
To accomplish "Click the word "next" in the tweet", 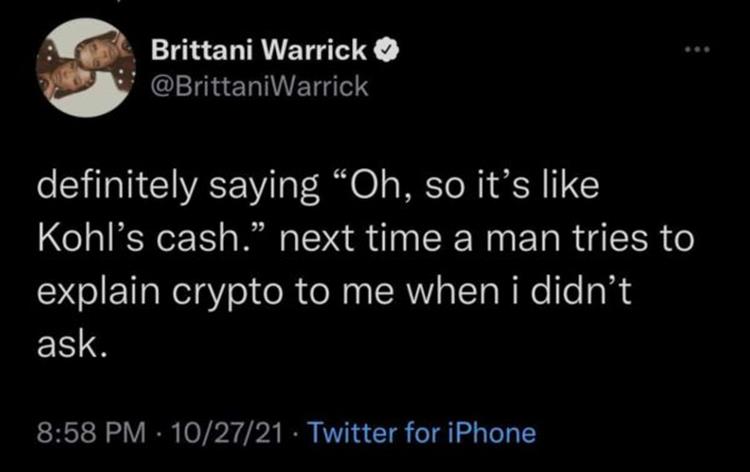I will [x=328, y=241].
